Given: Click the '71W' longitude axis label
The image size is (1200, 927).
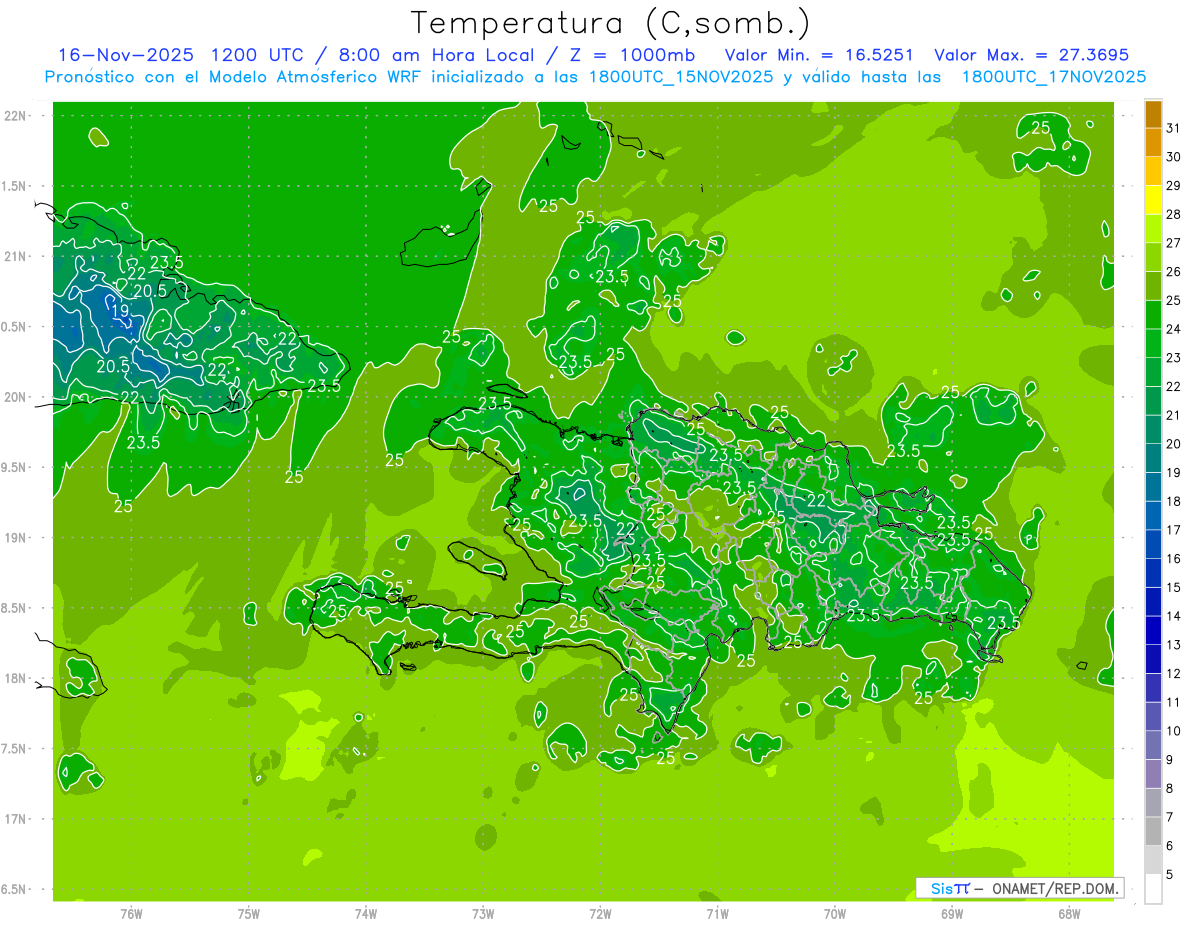Looking at the screenshot, I should (x=717, y=913).
